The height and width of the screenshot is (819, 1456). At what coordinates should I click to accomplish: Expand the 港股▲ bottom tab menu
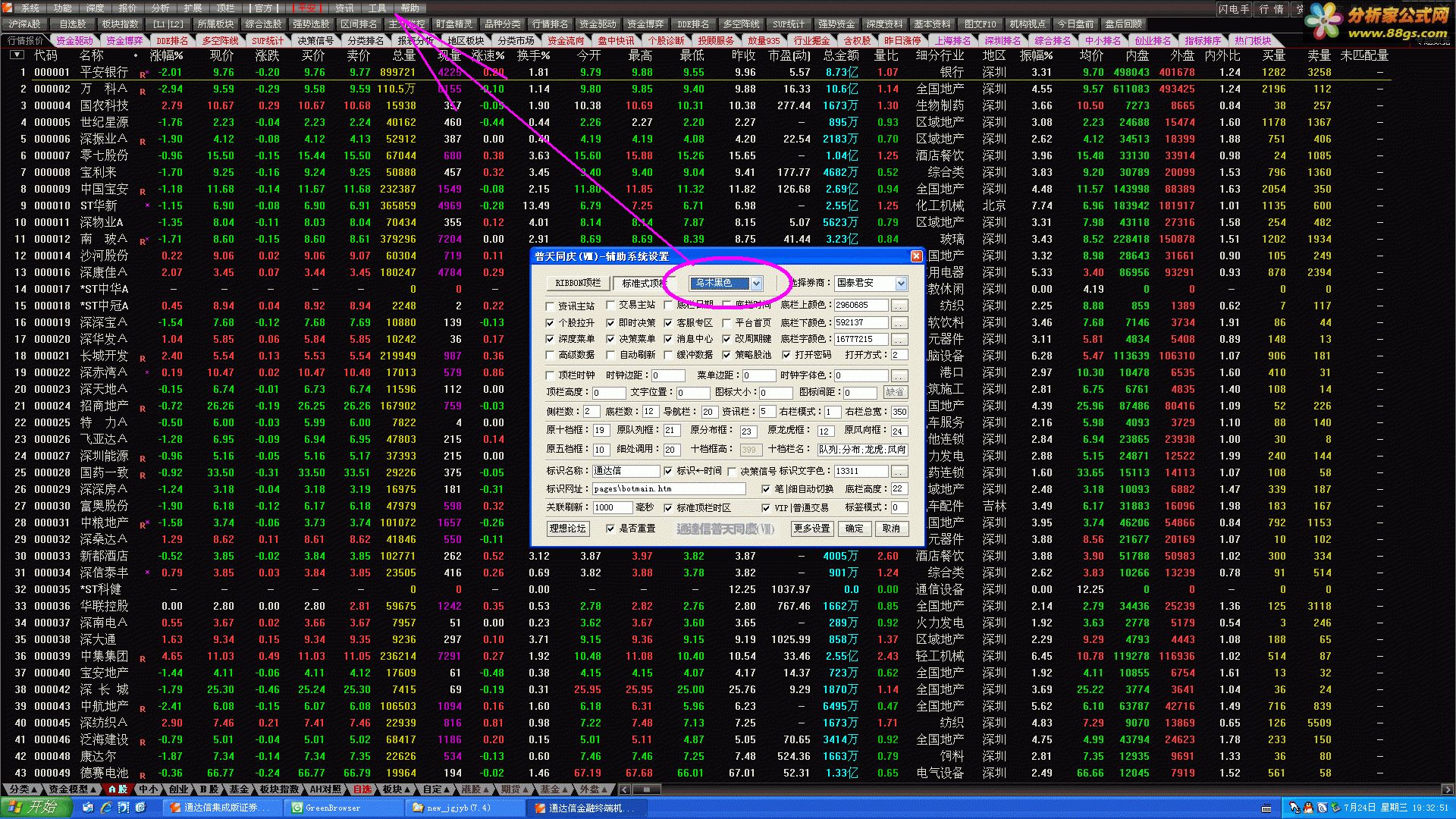pyautogui.click(x=475, y=789)
